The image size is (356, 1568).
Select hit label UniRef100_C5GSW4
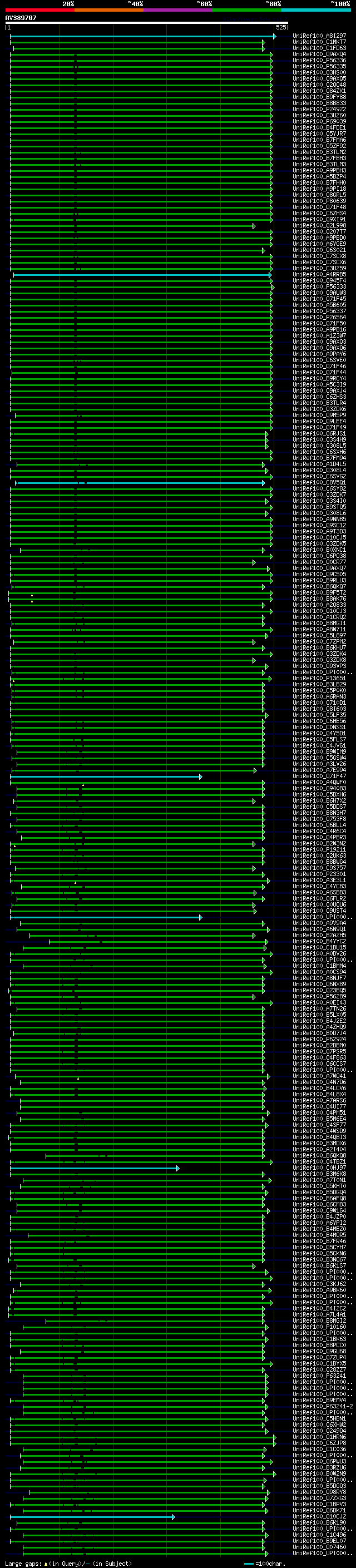319,759
